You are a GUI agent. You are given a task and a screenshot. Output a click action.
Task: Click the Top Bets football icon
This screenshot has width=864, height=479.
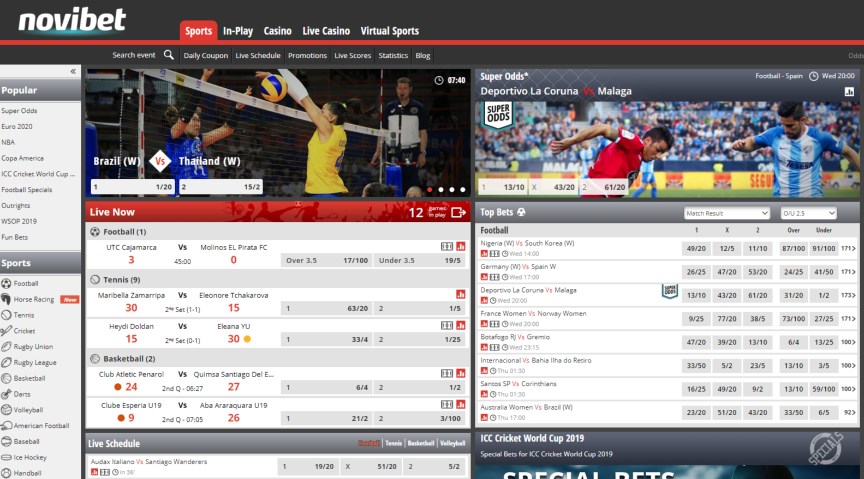click(521, 212)
